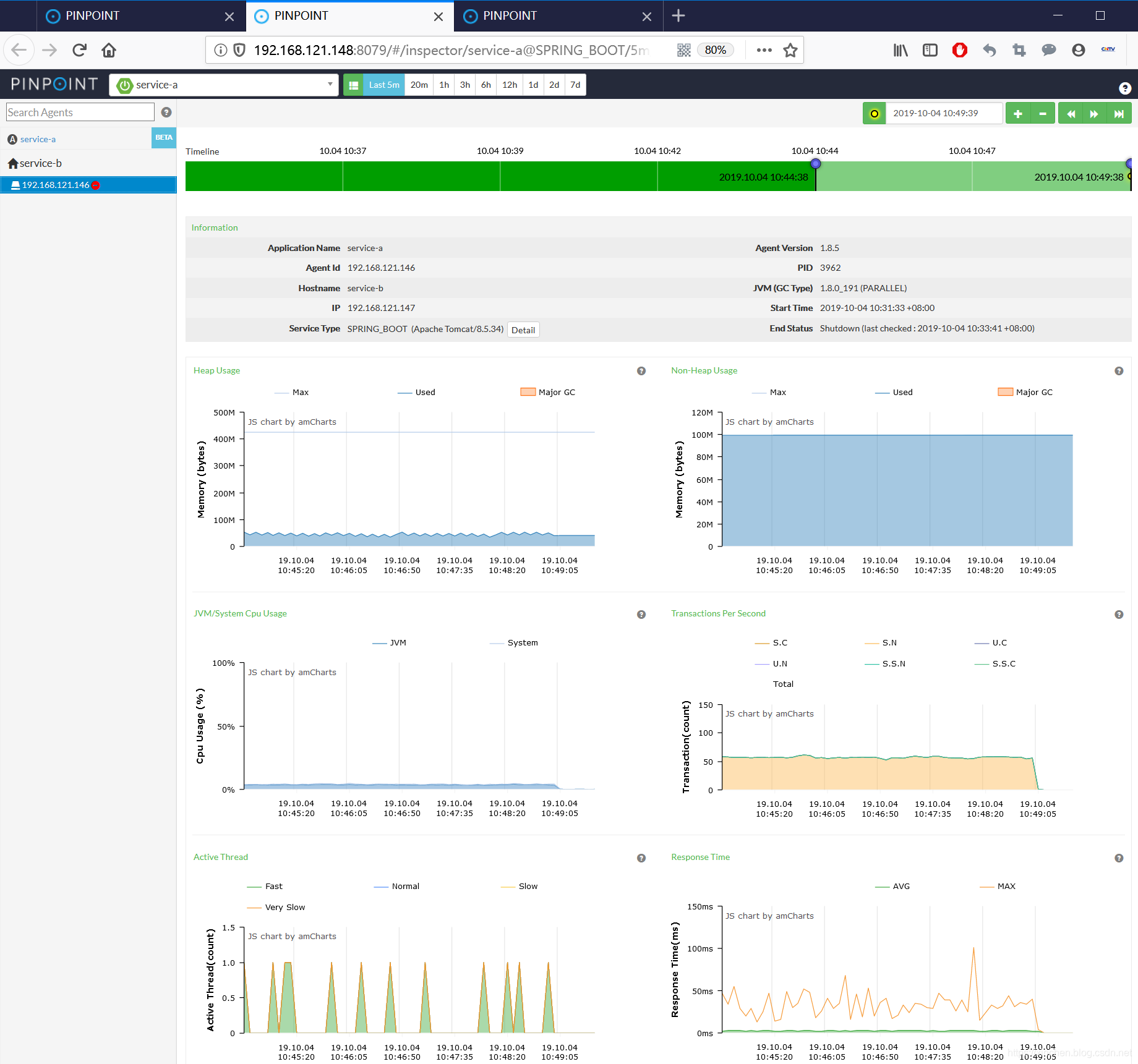
Task: Toggle the Major GC legend in Heap Usage
Action: pyautogui.click(x=548, y=392)
